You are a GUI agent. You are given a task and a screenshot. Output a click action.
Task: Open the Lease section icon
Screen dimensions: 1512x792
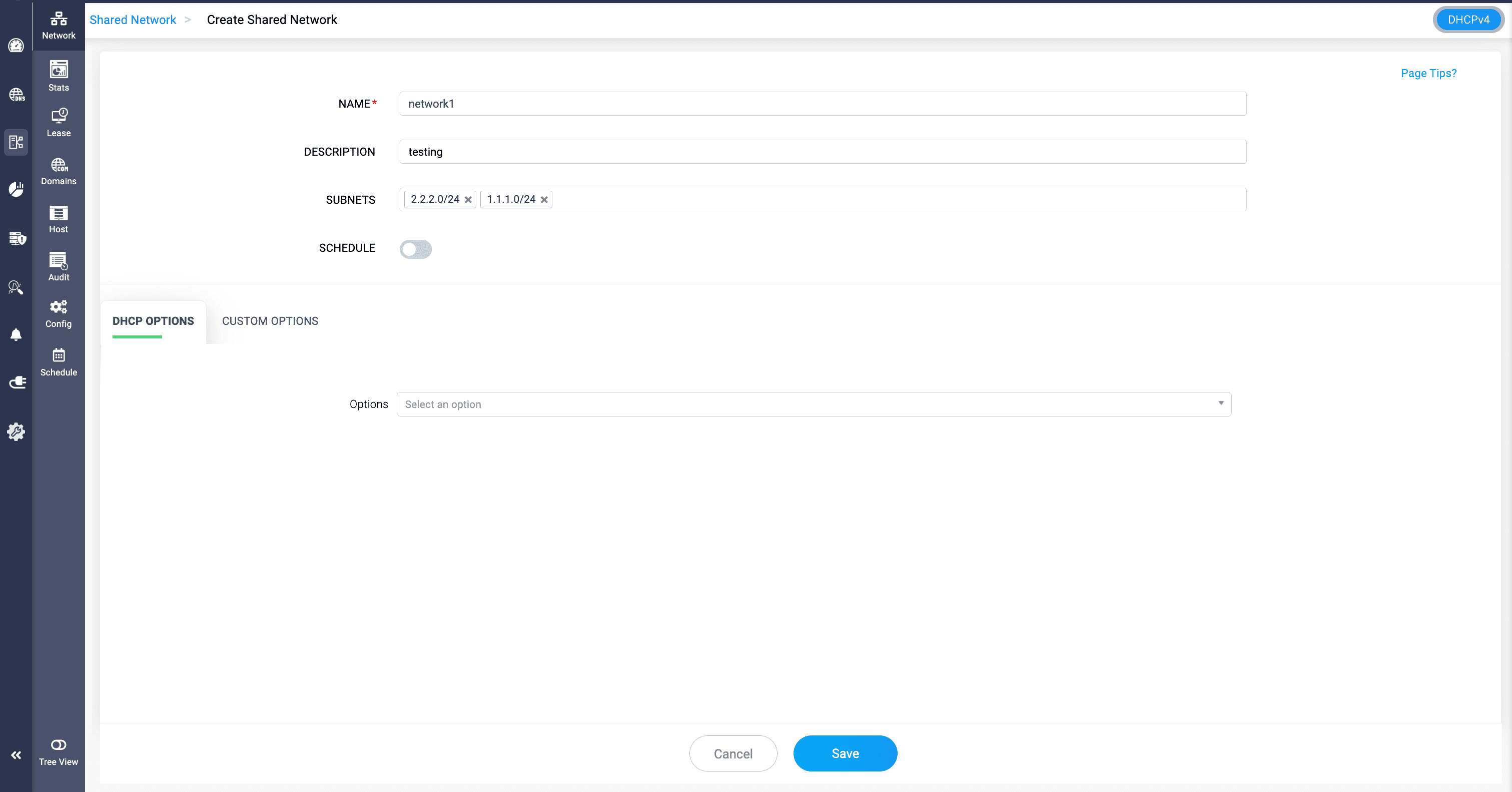[x=58, y=122]
